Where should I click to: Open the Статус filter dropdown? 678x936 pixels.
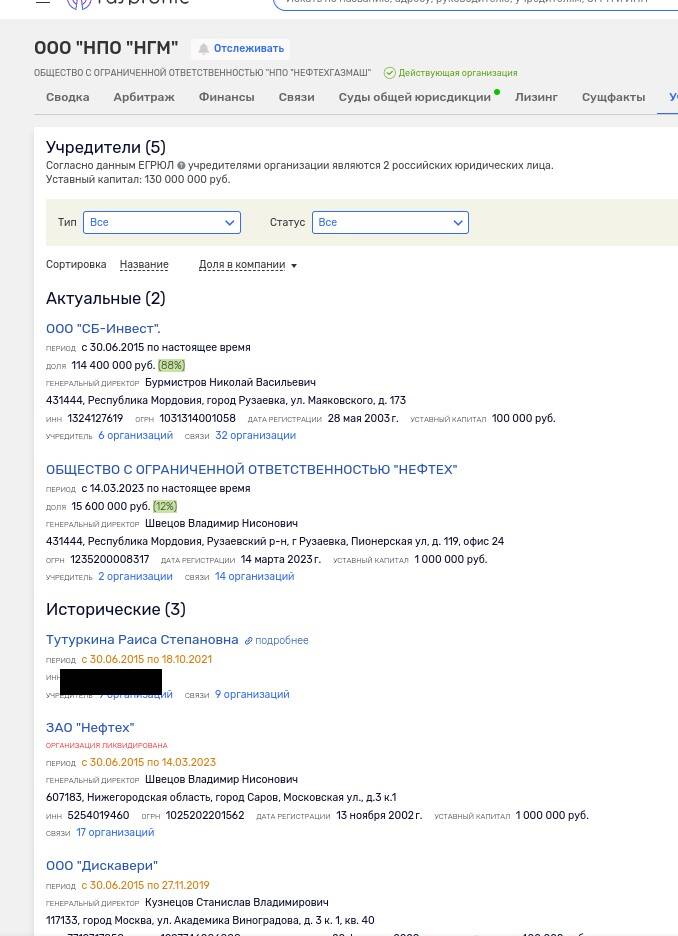(390, 222)
